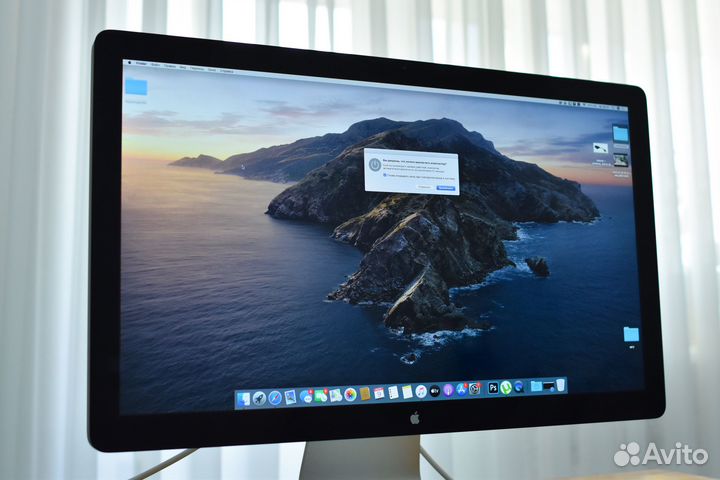Open uTorrent green icon in Dock
Viewport: 720px width, 480px height.
(506, 387)
